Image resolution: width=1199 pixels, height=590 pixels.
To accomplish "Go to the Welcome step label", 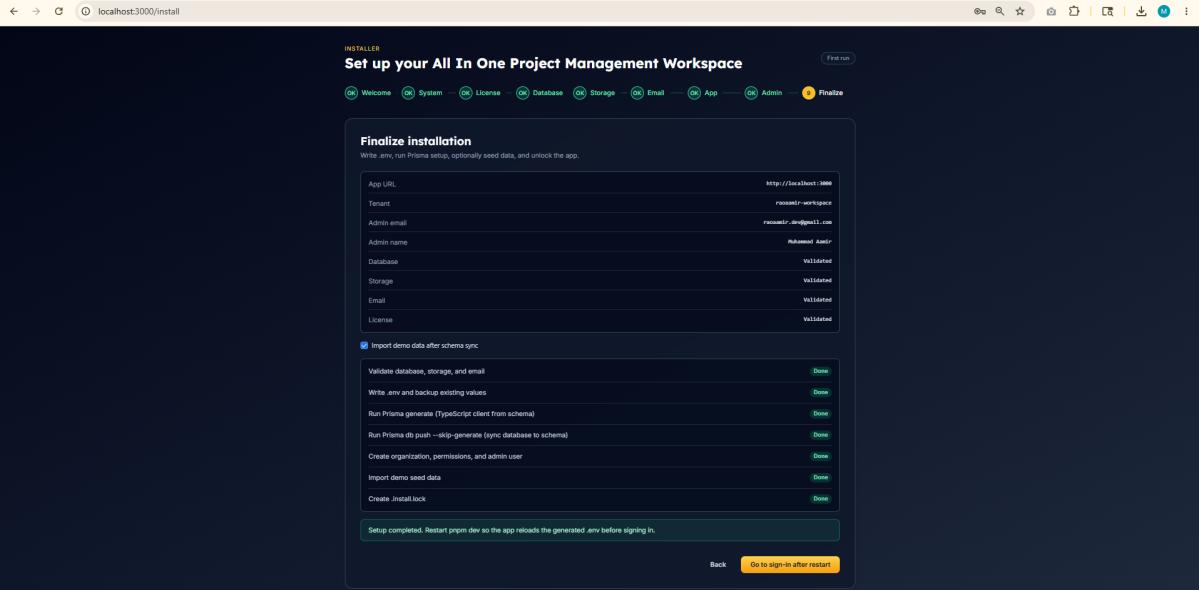I will coord(376,93).
